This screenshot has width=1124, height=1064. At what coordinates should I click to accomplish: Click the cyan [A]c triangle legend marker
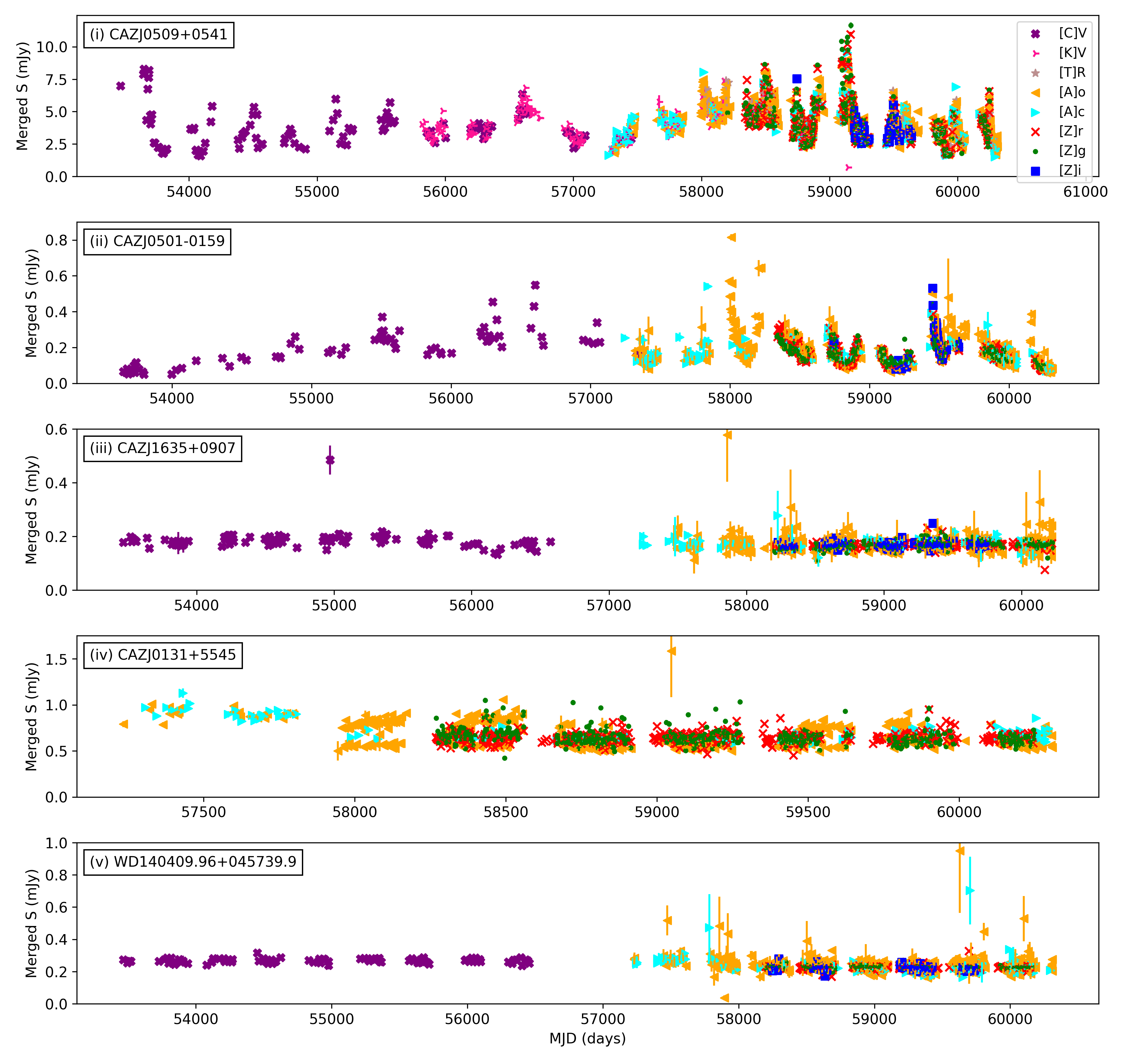pyautogui.click(x=1036, y=112)
